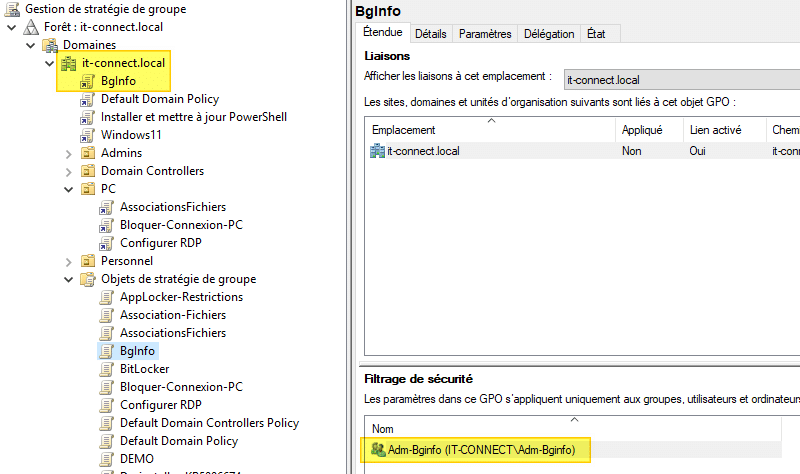Switch to the Étendue tab
This screenshot has width=800, height=474.
383,32
